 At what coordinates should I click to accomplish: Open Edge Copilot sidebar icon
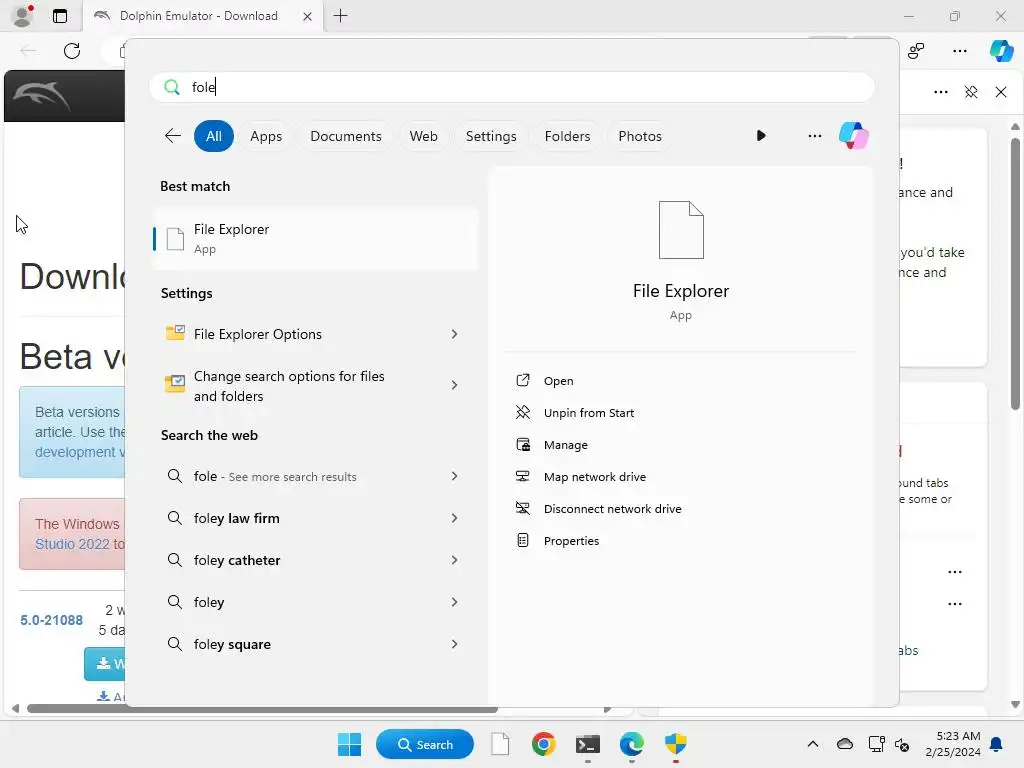pos(1001,50)
